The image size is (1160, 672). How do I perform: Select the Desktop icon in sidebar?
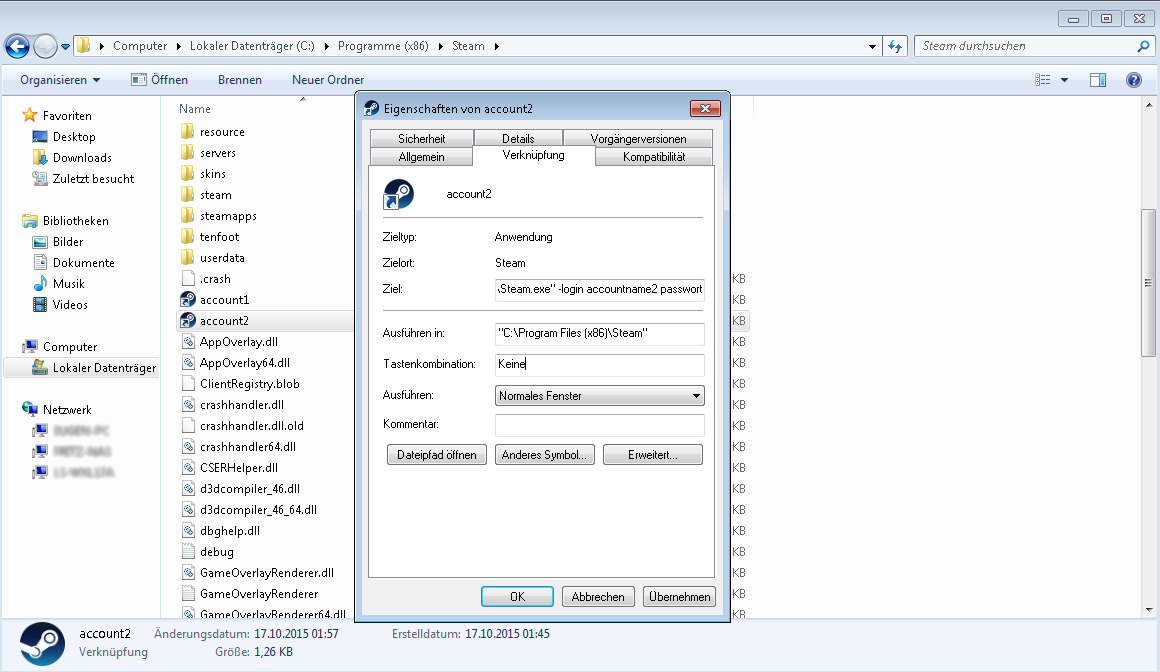click(40, 137)
